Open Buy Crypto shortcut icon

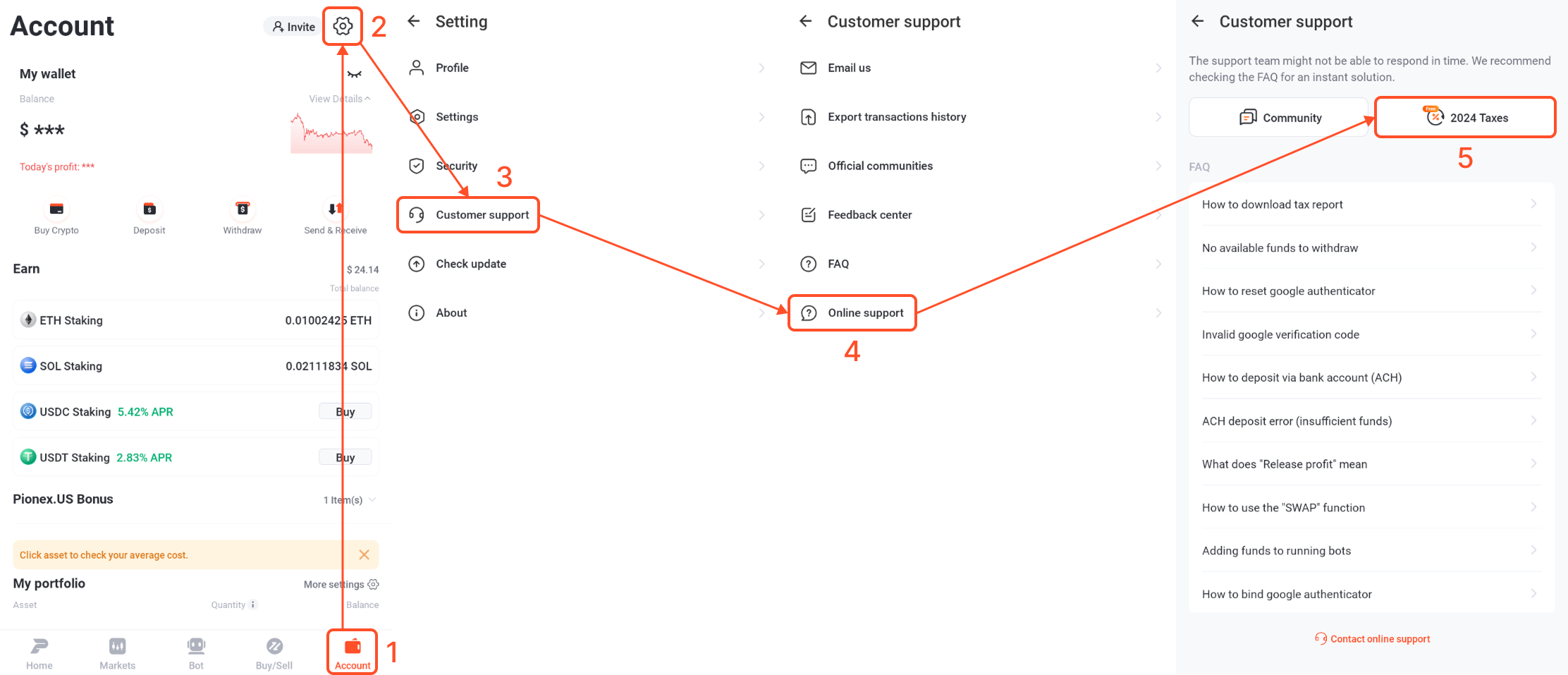tap(56, 209)
